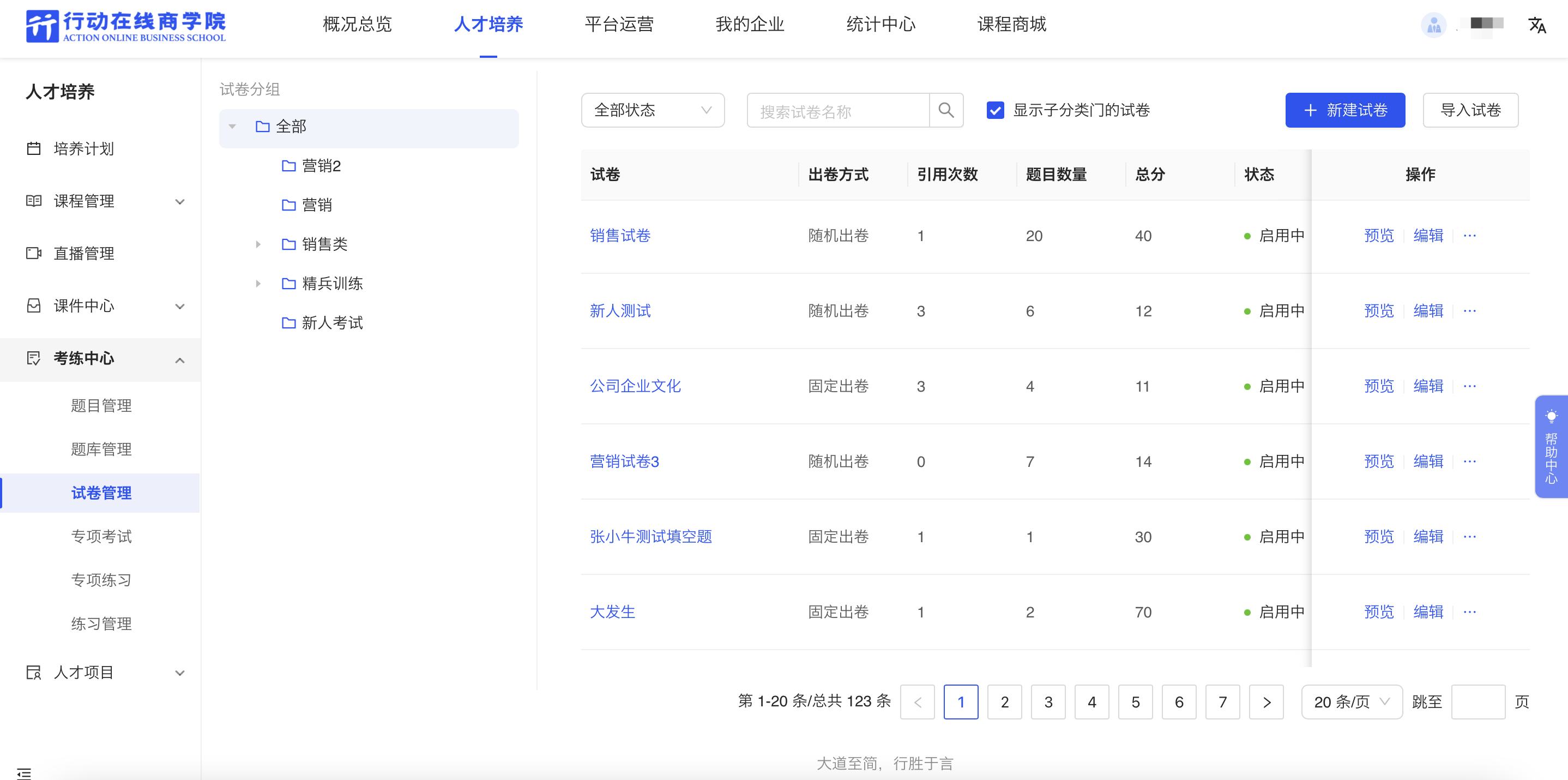Open the 课程商城 top tab
1568x780 pixels.
[1012, 25]
